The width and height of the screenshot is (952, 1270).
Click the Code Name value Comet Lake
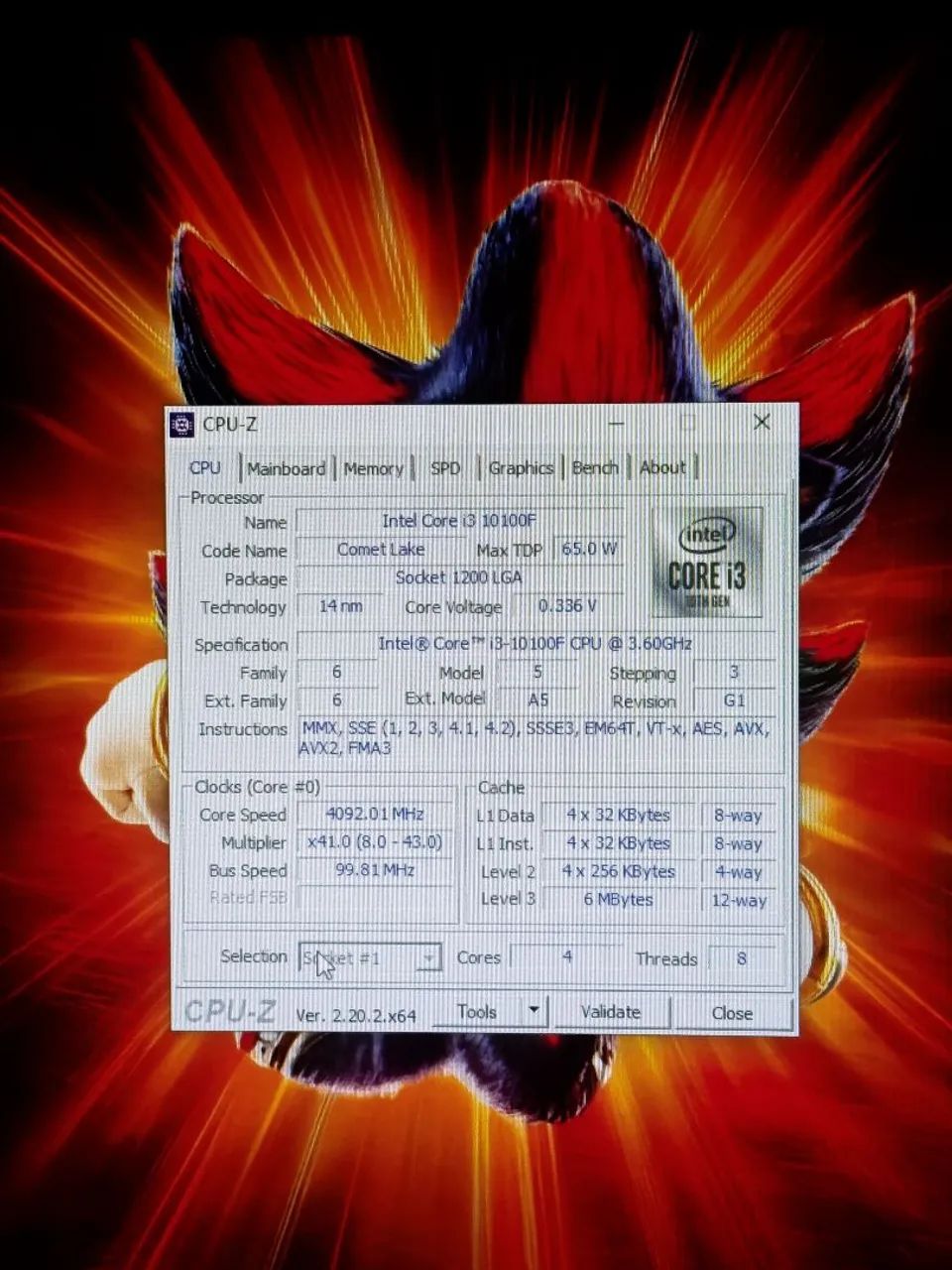381,549
